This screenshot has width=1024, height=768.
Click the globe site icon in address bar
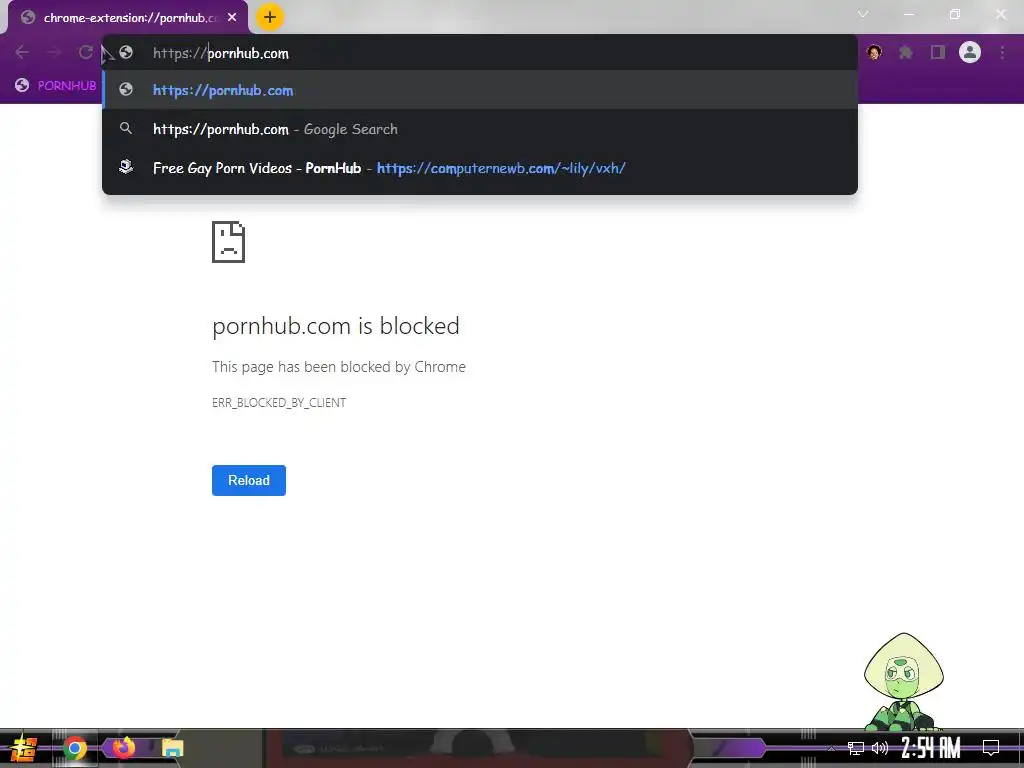[126, 52]
